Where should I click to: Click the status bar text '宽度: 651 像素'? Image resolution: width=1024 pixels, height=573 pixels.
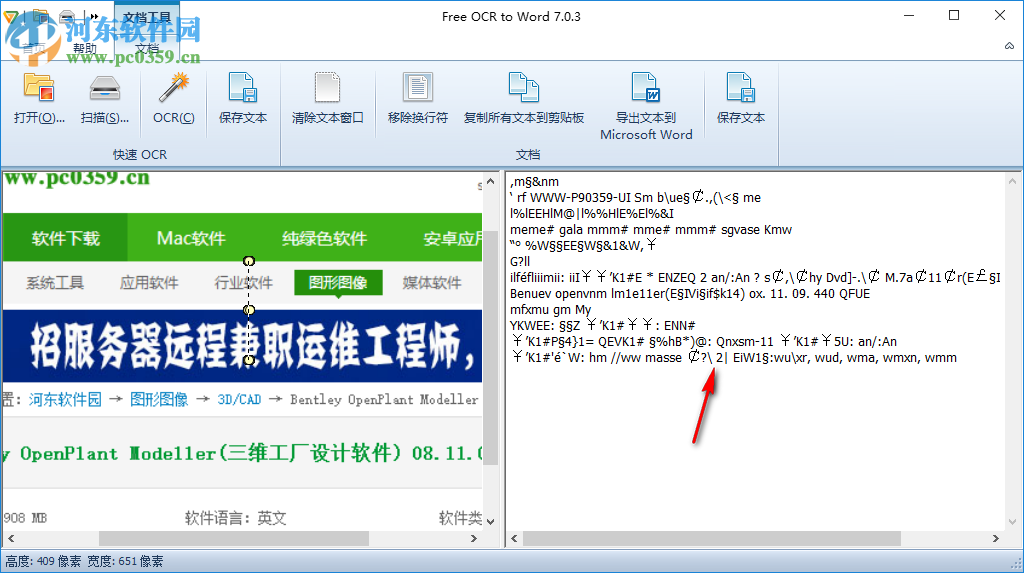coord(125,561)
